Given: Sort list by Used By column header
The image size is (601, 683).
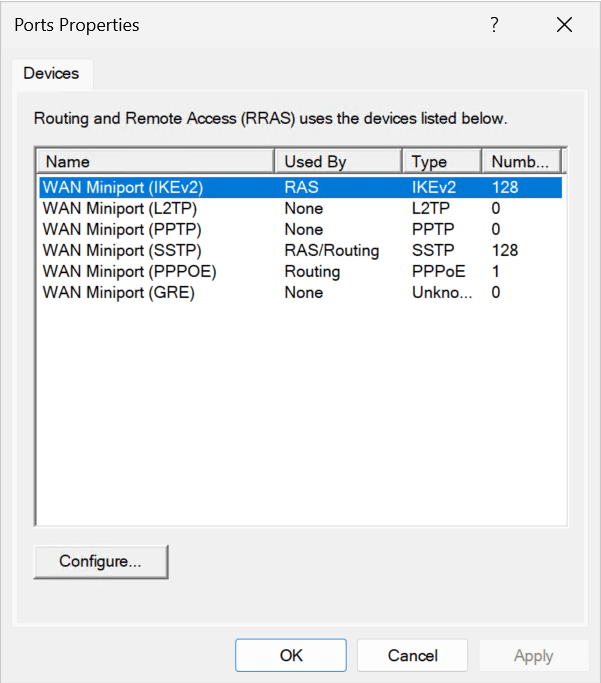Looking at the screenshot, I should (337, 161).
